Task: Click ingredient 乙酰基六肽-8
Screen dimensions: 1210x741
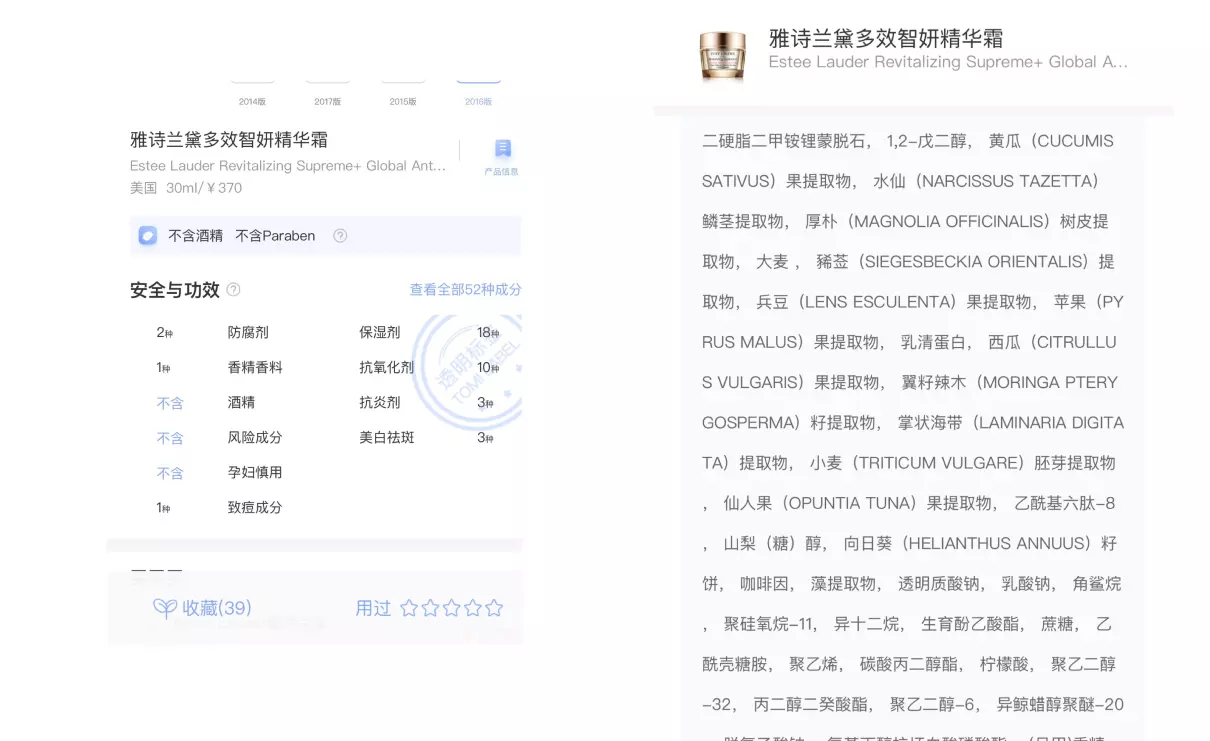Action: 1064,503
